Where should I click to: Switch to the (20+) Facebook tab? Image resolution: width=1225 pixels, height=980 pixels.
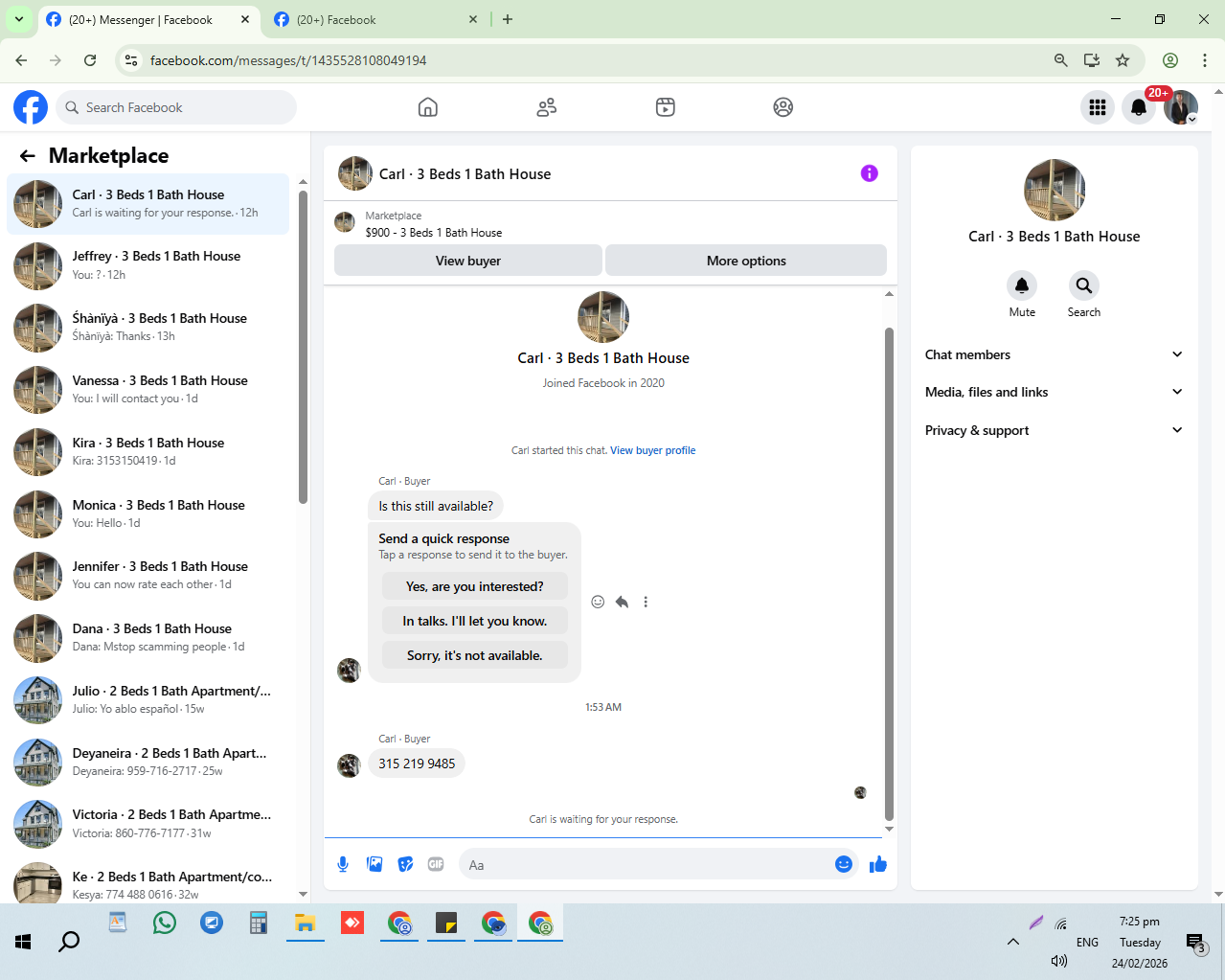click(x=375, y=19)
